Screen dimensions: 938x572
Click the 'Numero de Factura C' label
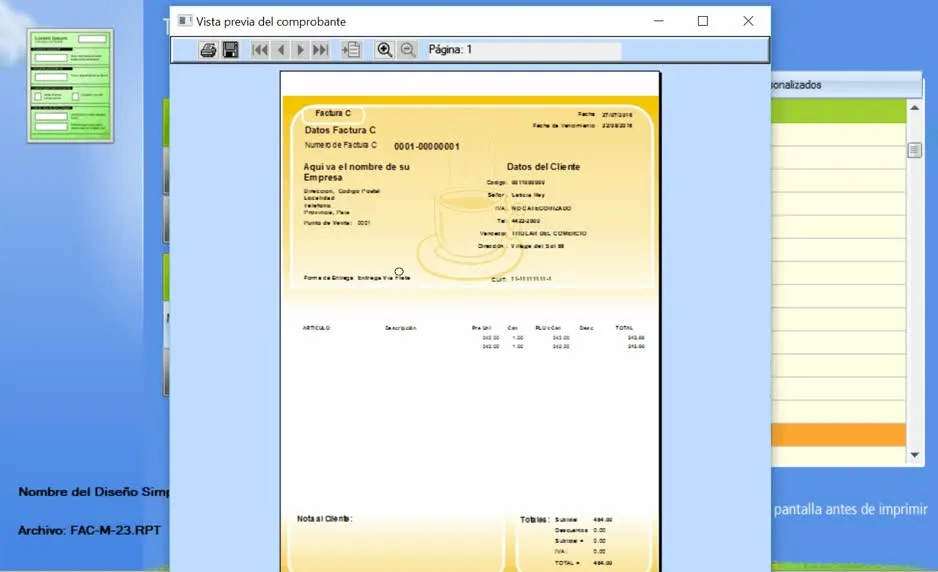[x=340, y=145]
